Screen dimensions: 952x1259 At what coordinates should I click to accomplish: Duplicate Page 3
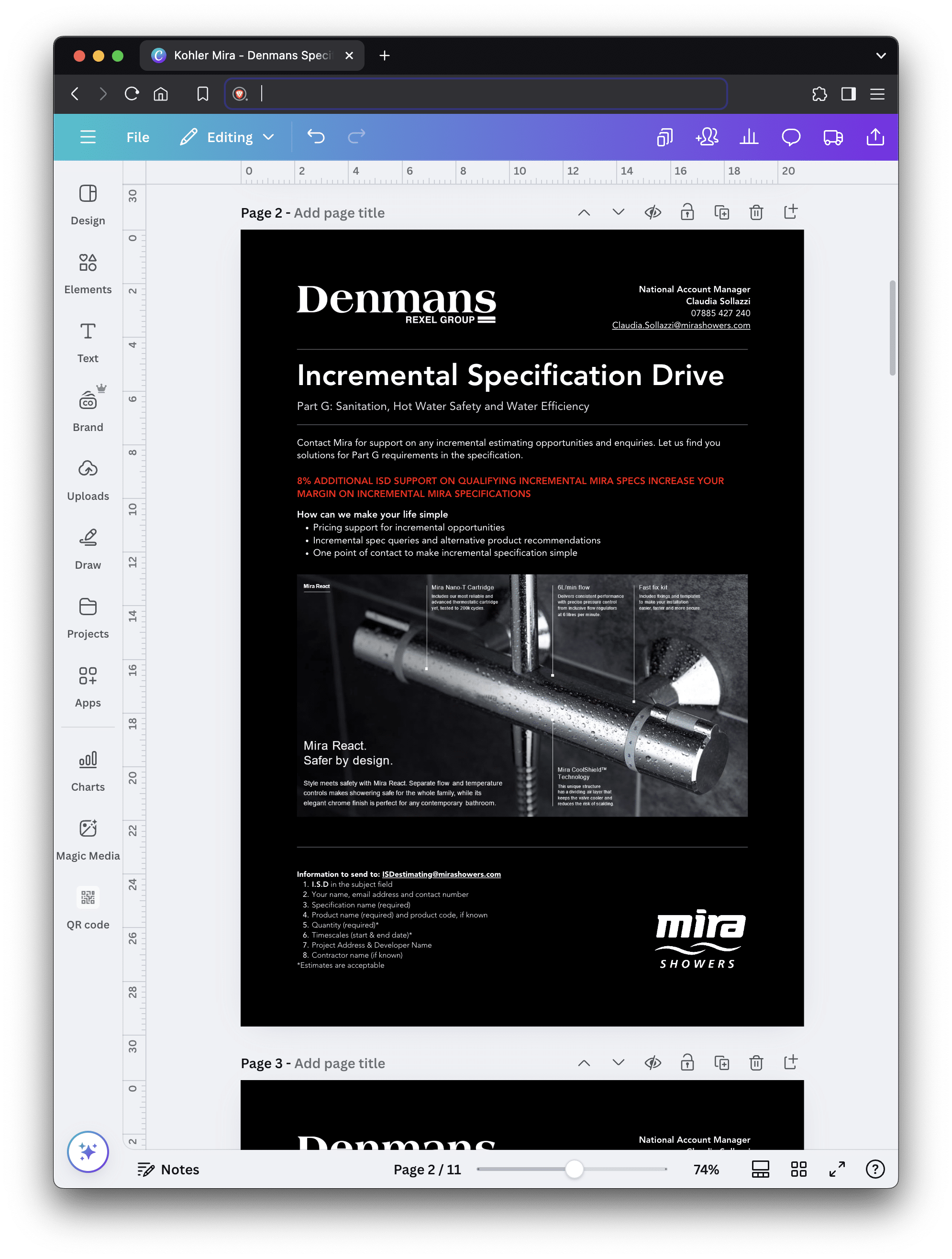721,1062
